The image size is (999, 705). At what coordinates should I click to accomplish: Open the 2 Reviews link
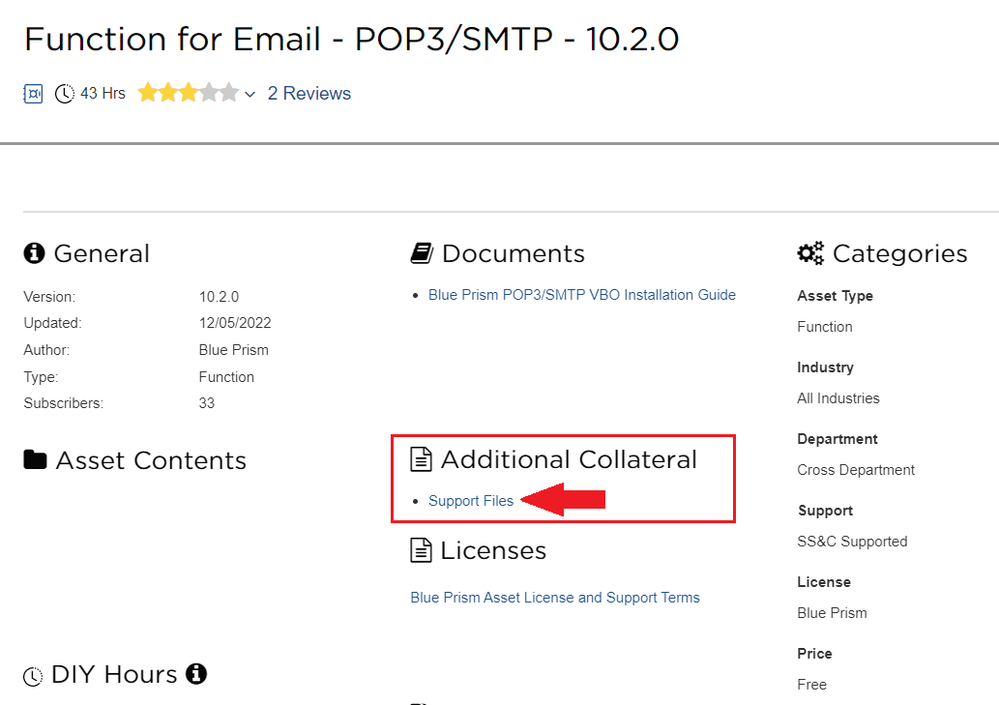pyautogui.click(x=309, y=94)
